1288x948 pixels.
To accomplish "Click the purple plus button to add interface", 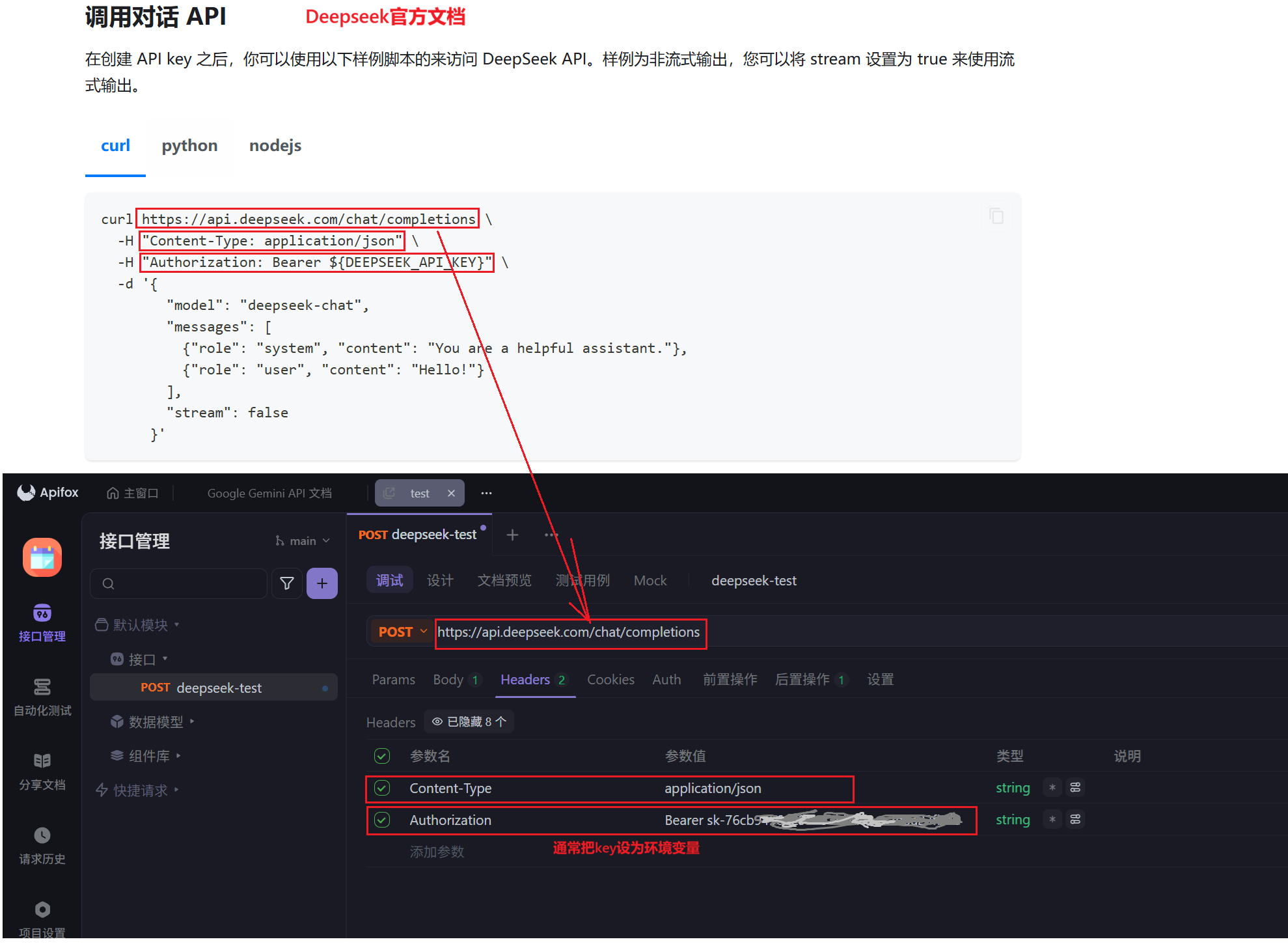I will pyautogui.click(x=322, y=583).
